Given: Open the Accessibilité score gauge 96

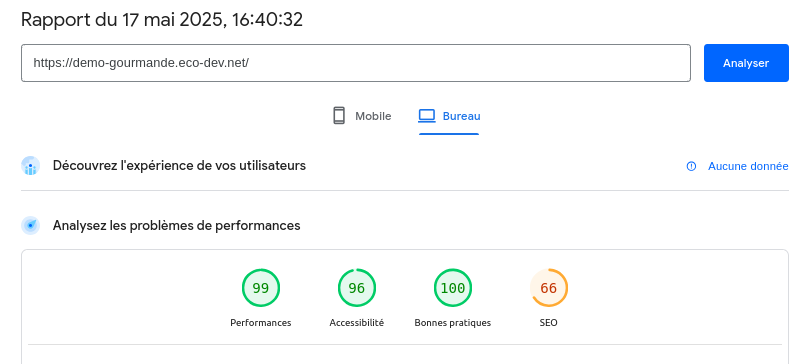Looking at the screenshot, I should coord(357,288).
